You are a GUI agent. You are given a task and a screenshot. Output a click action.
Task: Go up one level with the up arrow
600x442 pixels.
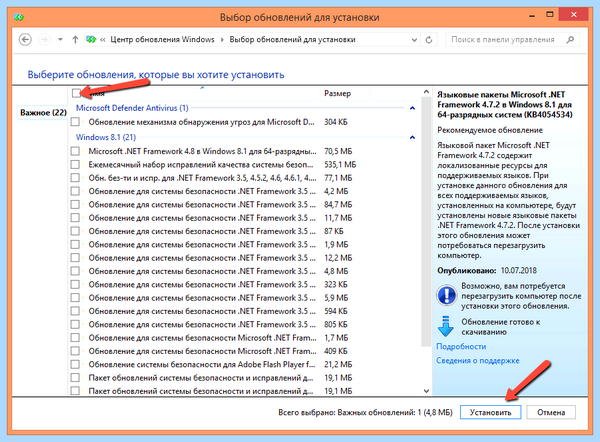pyautogui.click(x=75, y=39)
